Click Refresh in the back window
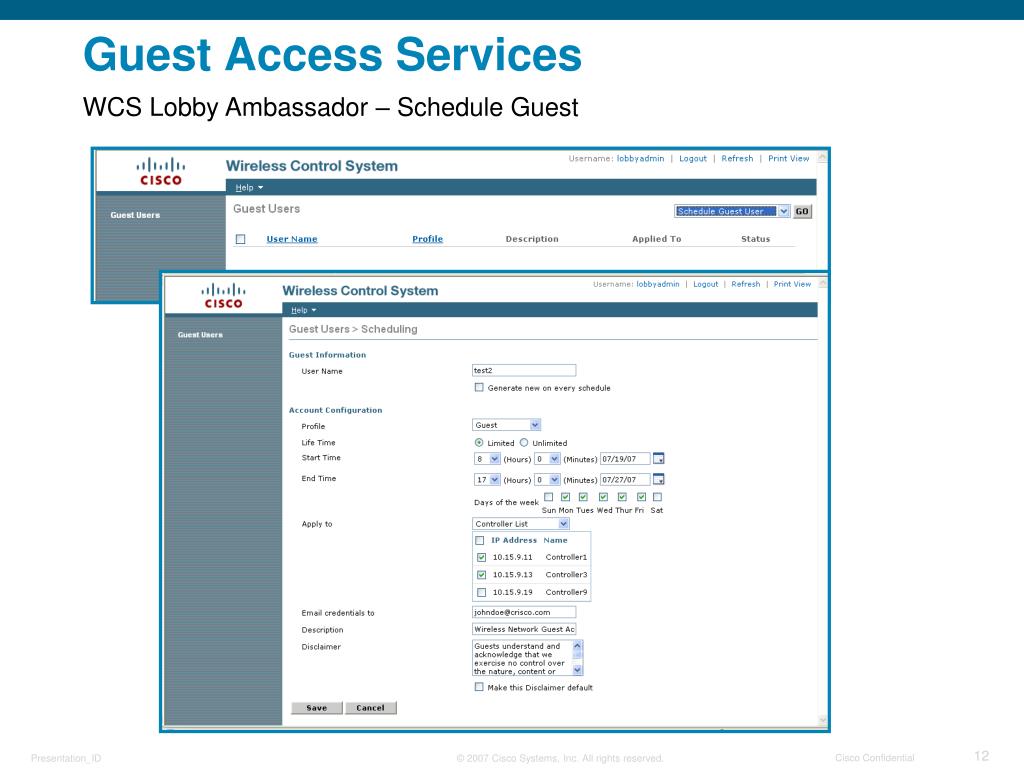 (737, 158)
